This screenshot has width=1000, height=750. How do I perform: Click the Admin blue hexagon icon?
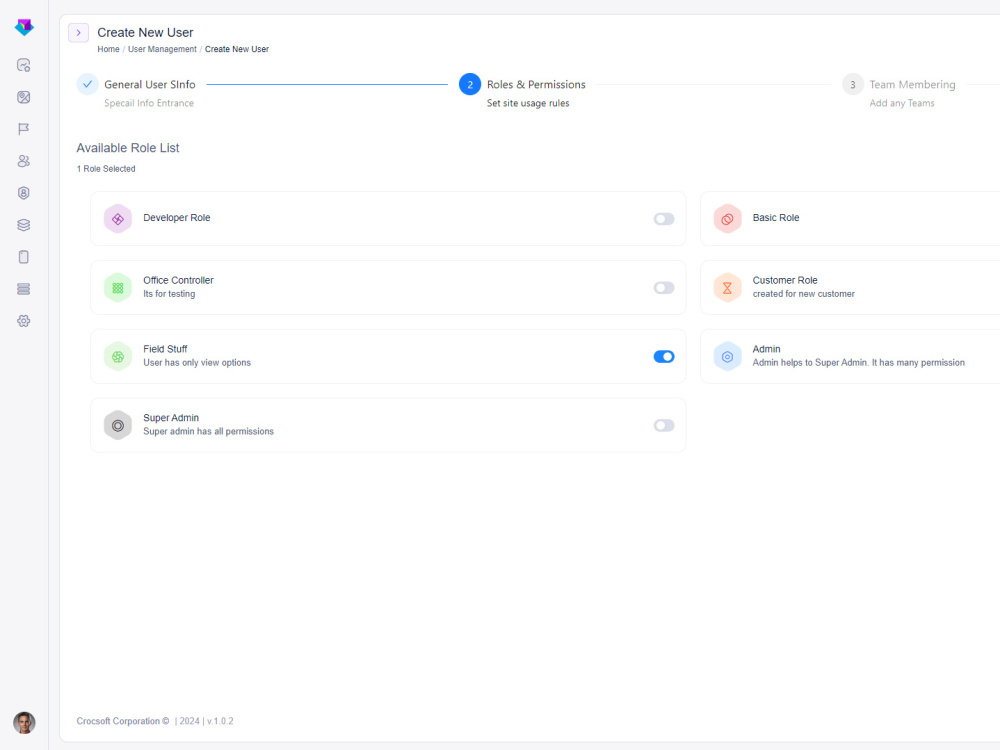click(x=727, y=357)
